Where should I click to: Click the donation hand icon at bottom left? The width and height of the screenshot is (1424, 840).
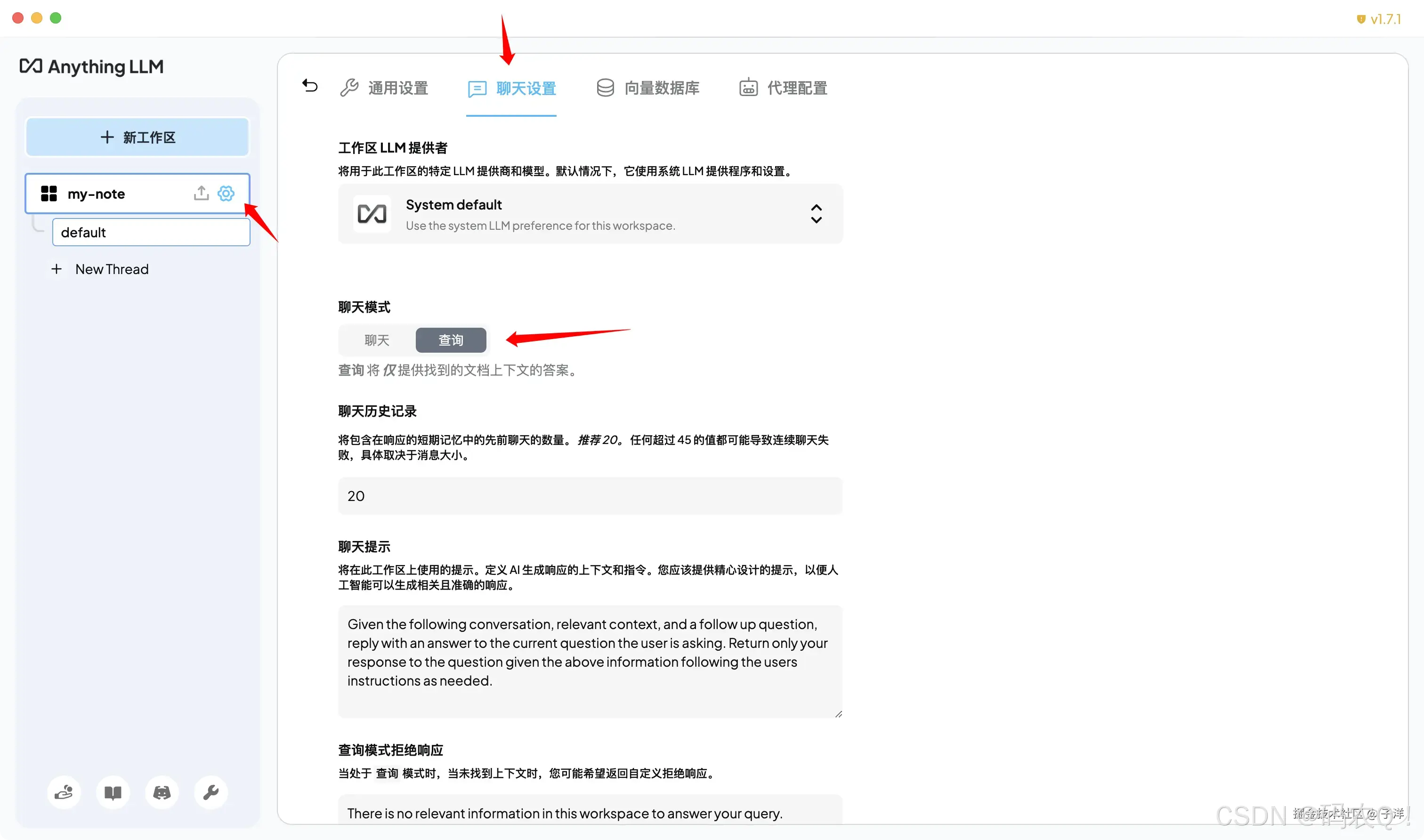pyautogui.click(x=64, y=792)
